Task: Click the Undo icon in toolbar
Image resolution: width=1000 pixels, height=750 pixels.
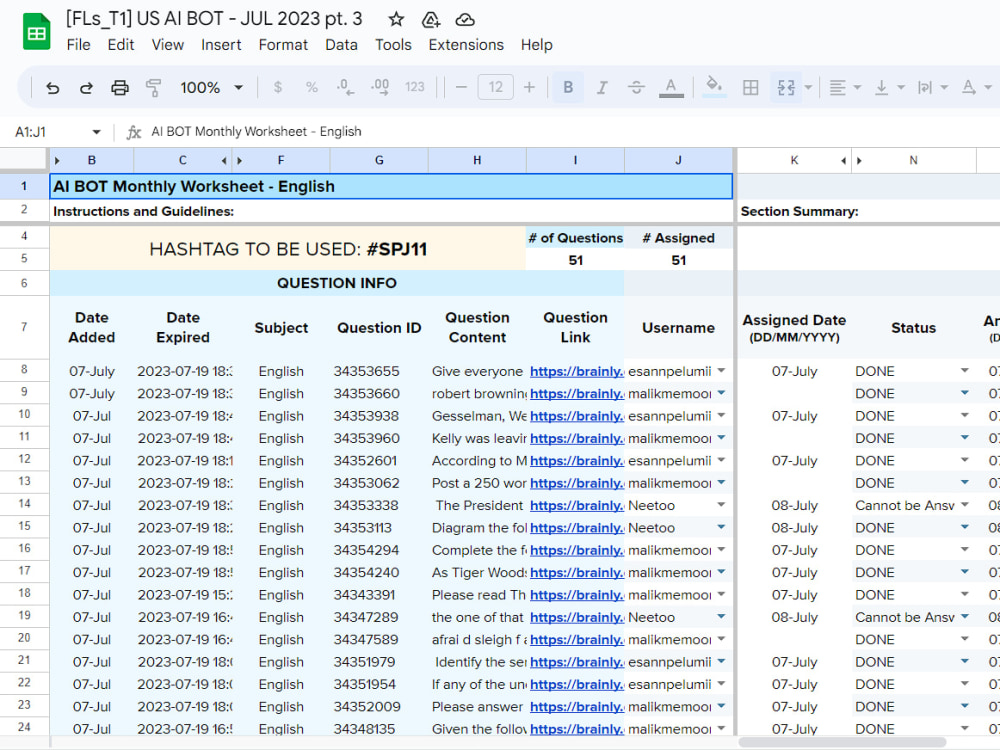Action: tap(52, 87)
